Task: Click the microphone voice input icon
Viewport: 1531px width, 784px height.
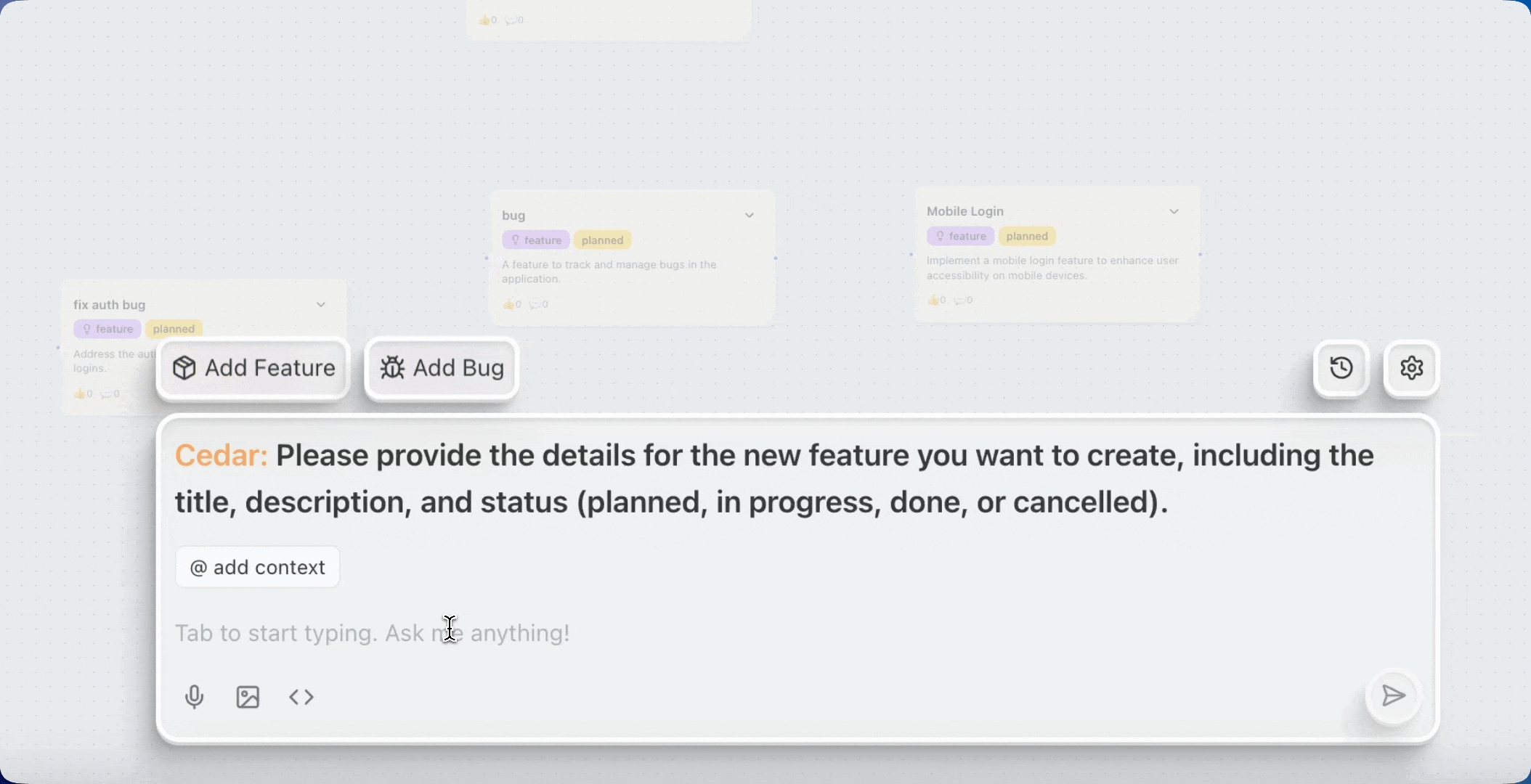Action: tap(194, 697)
